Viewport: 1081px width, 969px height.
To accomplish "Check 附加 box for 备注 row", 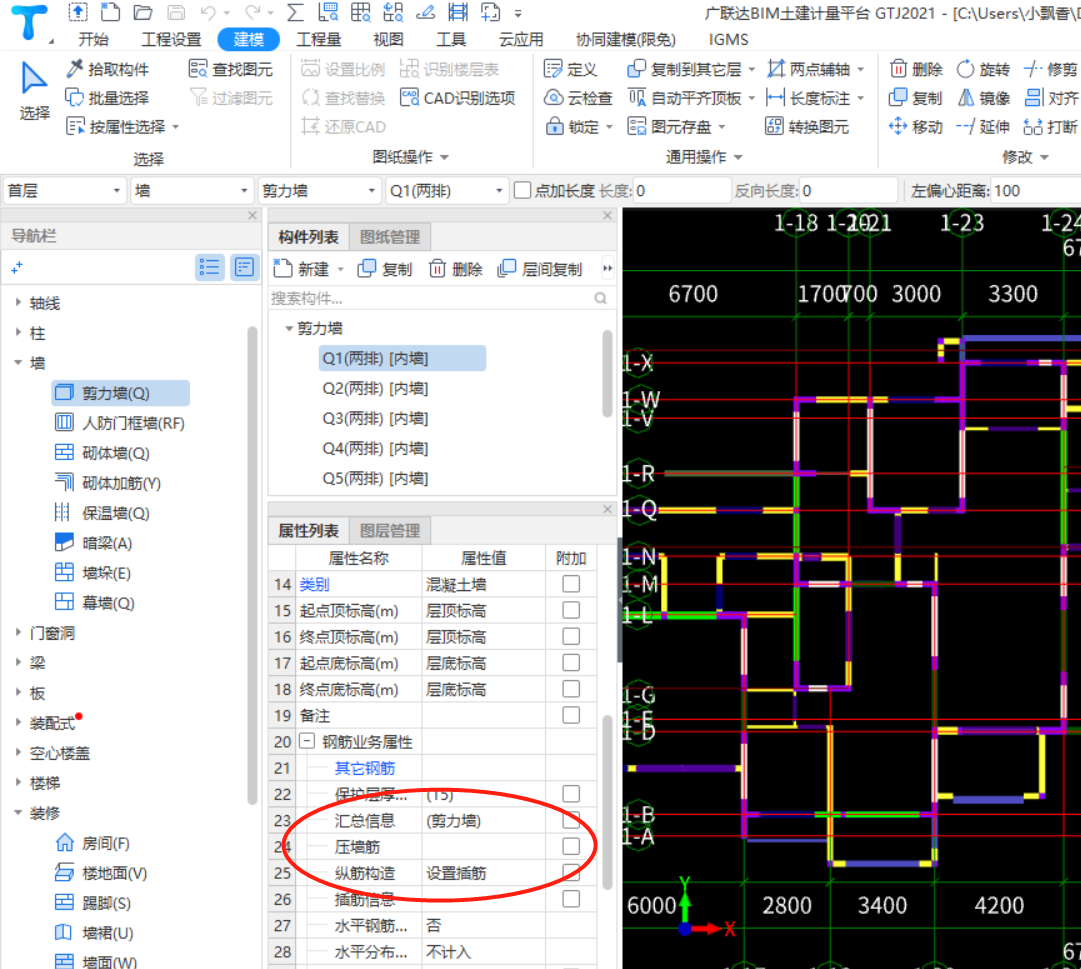I will [x=571, y=715].
